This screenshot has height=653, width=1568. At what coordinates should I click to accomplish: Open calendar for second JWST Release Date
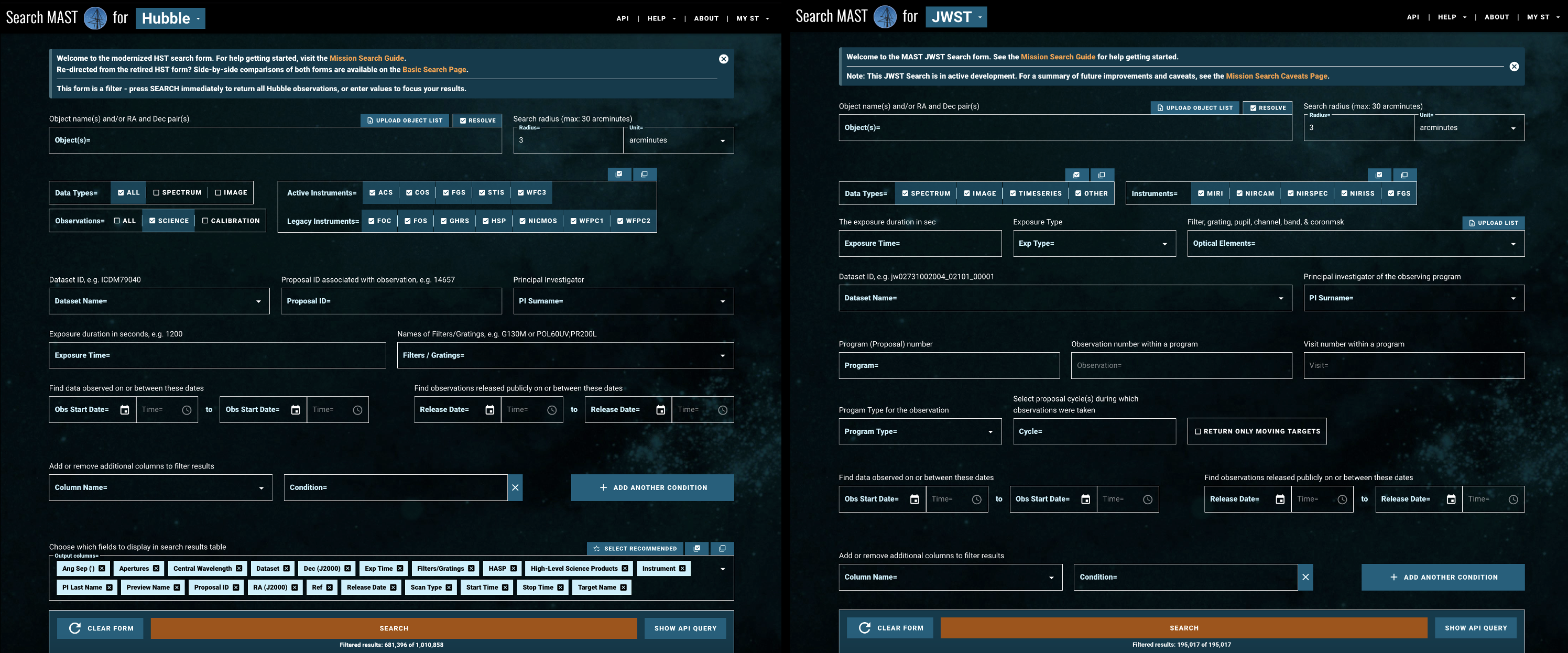coord(1451,499)
